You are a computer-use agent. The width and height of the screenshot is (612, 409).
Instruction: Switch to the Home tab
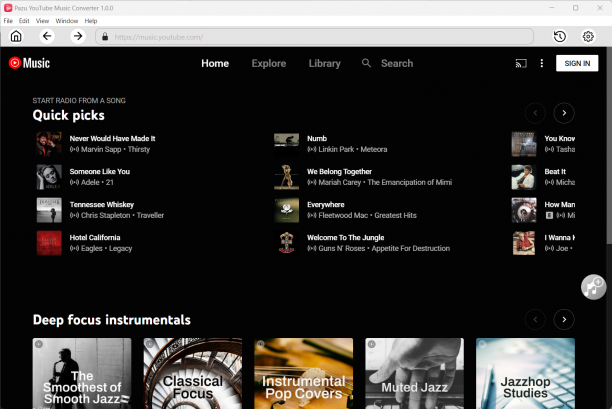pyautogui.click(x=215, y=63)
